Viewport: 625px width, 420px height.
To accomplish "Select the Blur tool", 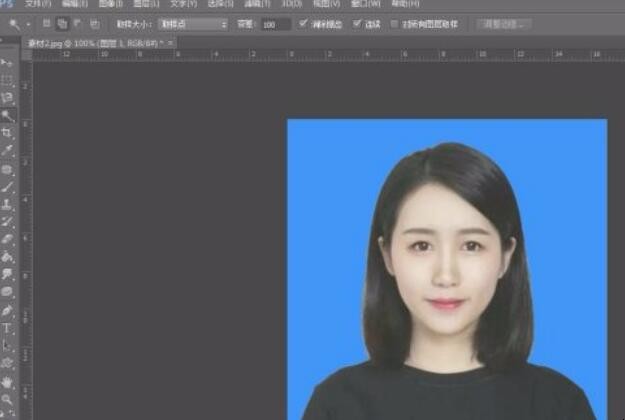I will [7, 274].
